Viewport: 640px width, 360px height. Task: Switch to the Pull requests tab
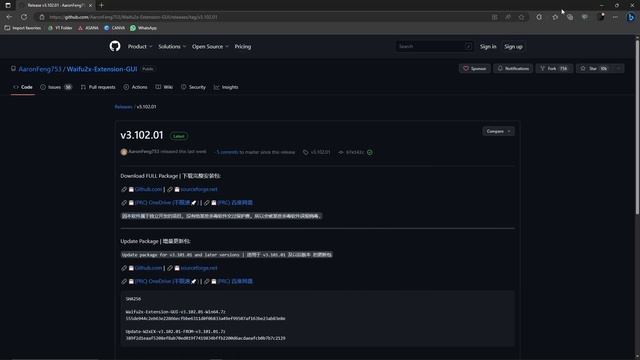tap(98, 87)
